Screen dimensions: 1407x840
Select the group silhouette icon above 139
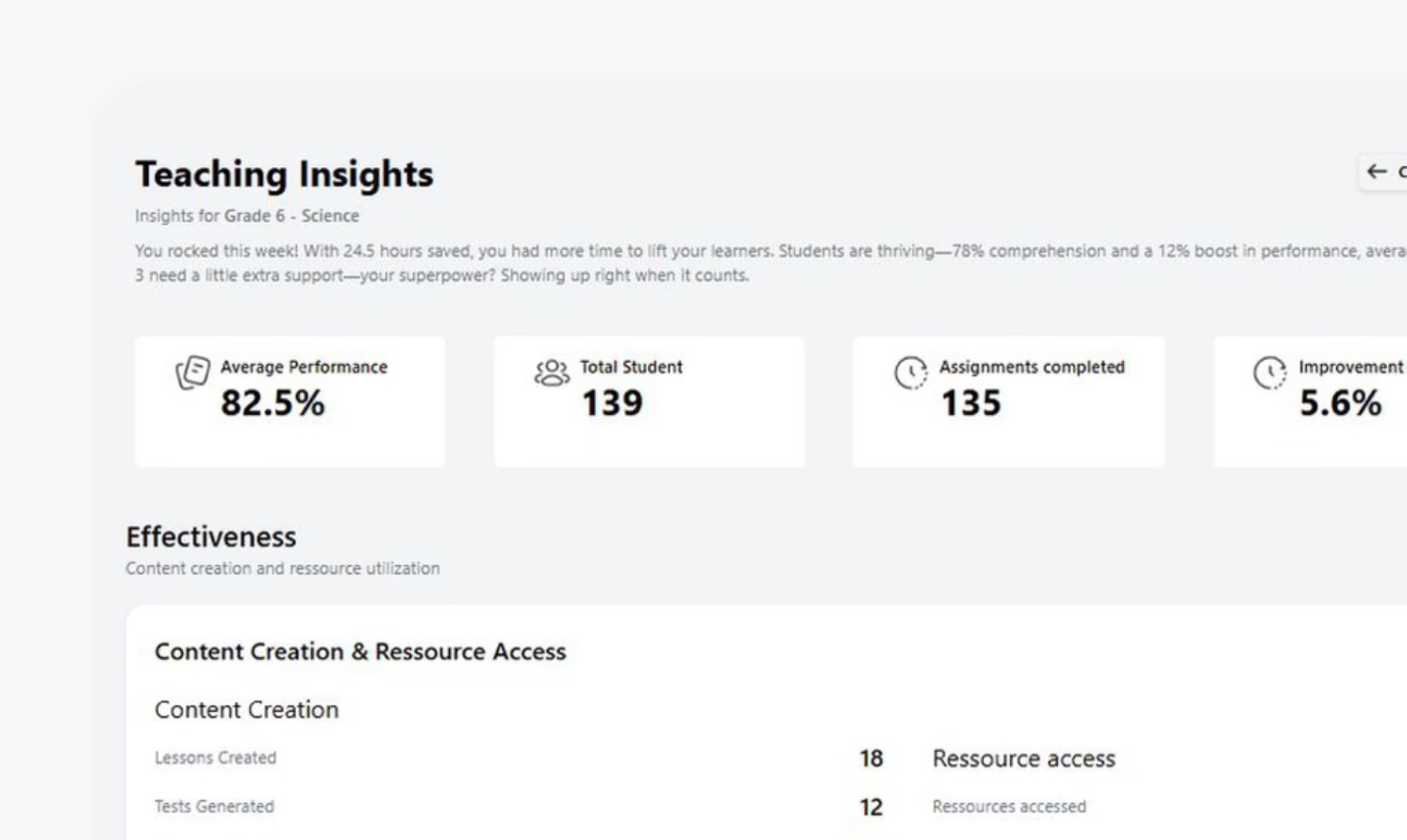coord(552,371)
